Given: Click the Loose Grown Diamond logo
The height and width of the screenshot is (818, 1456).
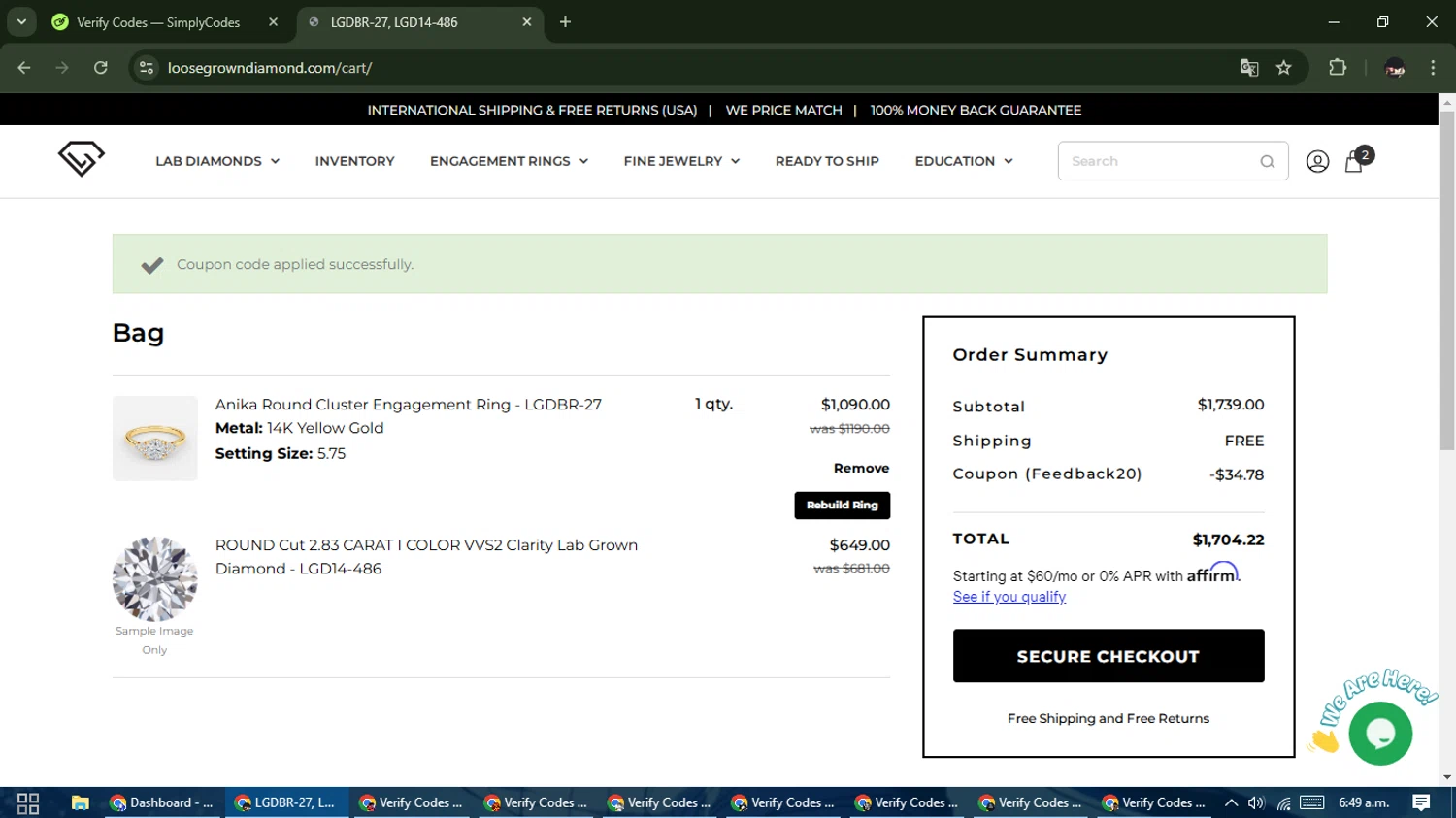Looking at the screenshot, I should [82, 158].
